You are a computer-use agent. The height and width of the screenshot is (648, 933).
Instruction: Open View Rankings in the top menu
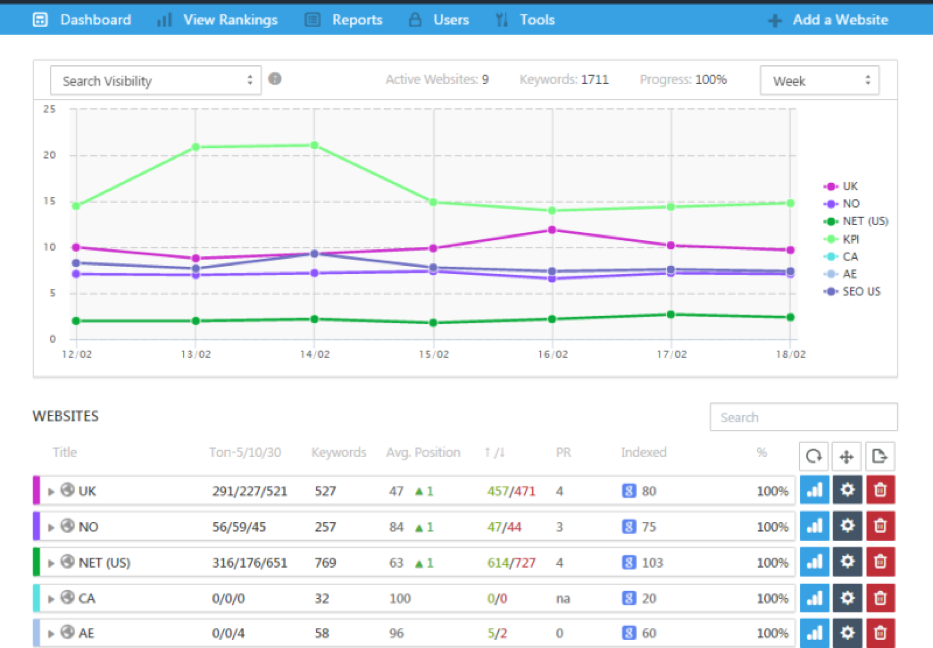[x=217, y=19]
